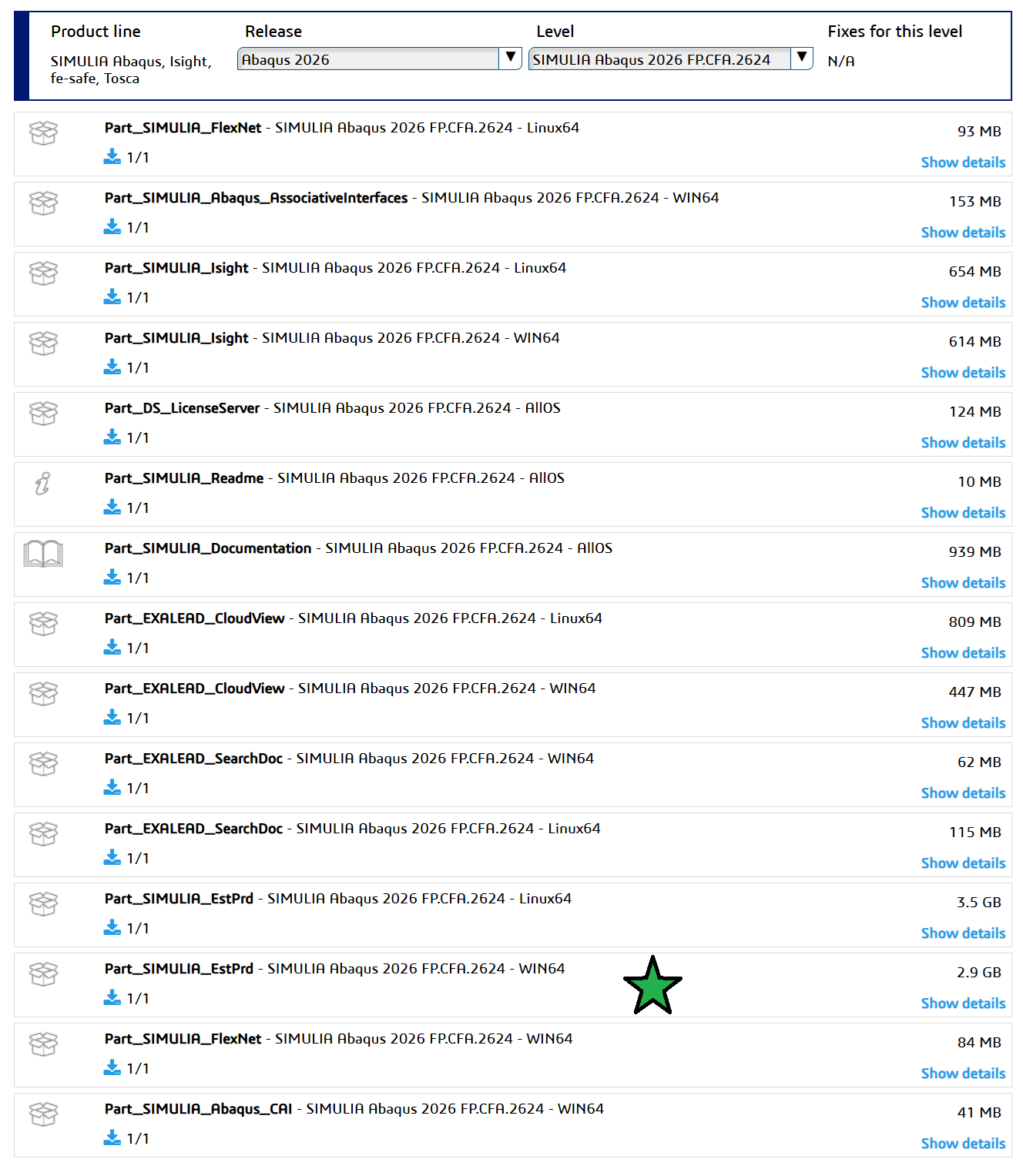1023x1176 pixels.
Task: Show details for SearchDoc WIN64
Action: click(x=963, y=793)
